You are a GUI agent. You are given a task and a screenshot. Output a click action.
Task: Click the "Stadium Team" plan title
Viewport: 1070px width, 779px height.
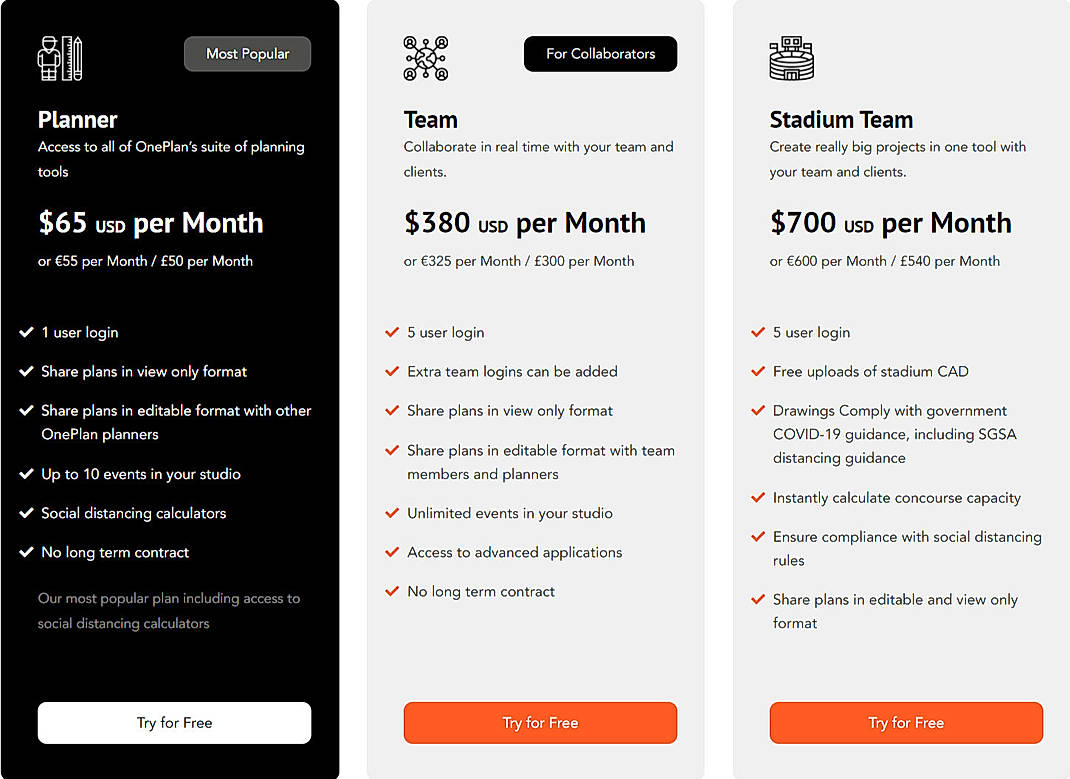click(840, 119)
